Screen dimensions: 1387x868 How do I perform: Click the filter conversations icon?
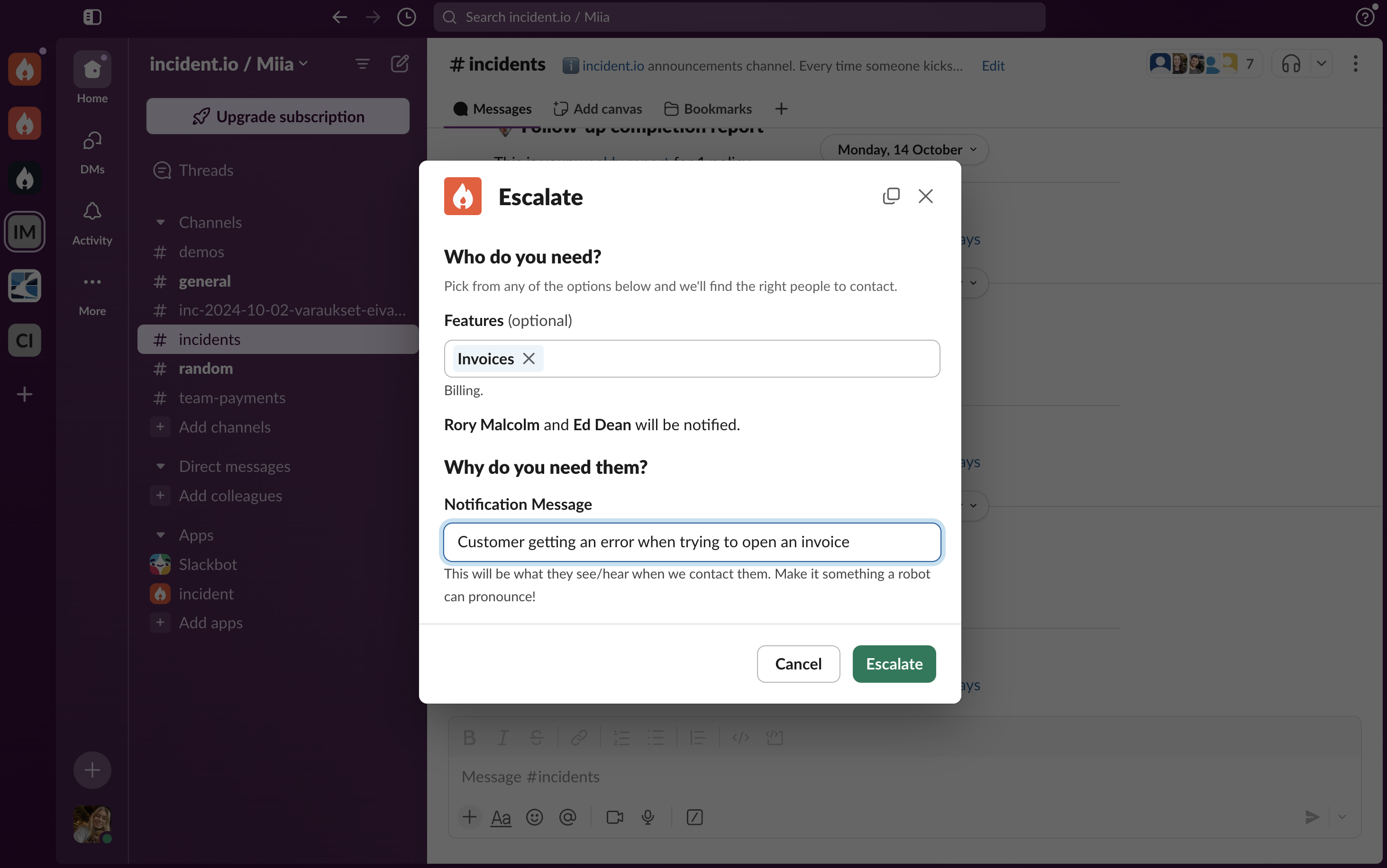tap(363, 63)
